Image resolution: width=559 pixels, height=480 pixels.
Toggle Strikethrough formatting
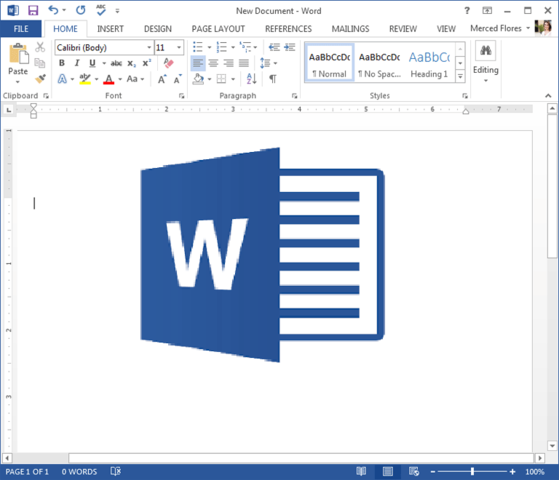pyautogui.click(x=116, y=63)
